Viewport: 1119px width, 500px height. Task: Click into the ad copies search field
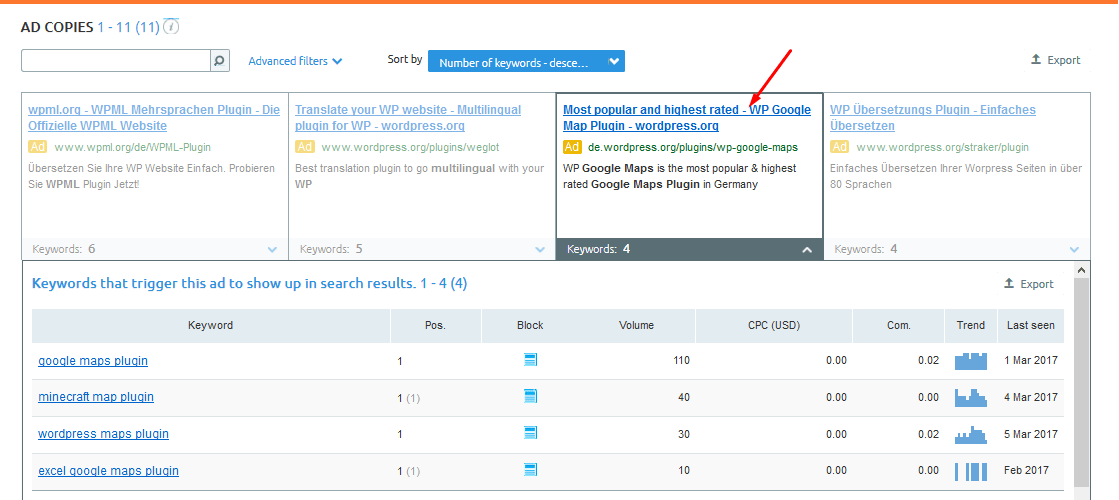point(116,61)
